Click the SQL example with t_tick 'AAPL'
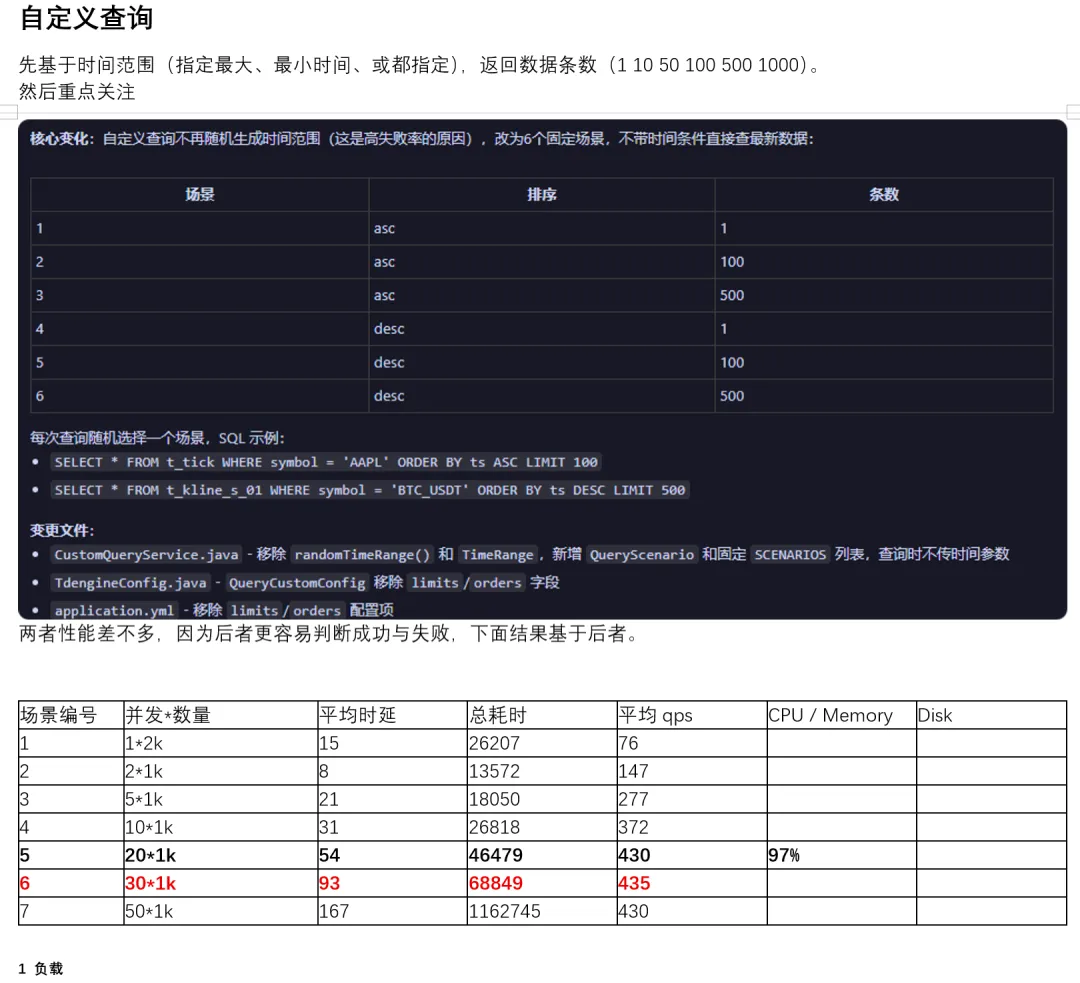The image size is (1080, 983). point(326,462)
